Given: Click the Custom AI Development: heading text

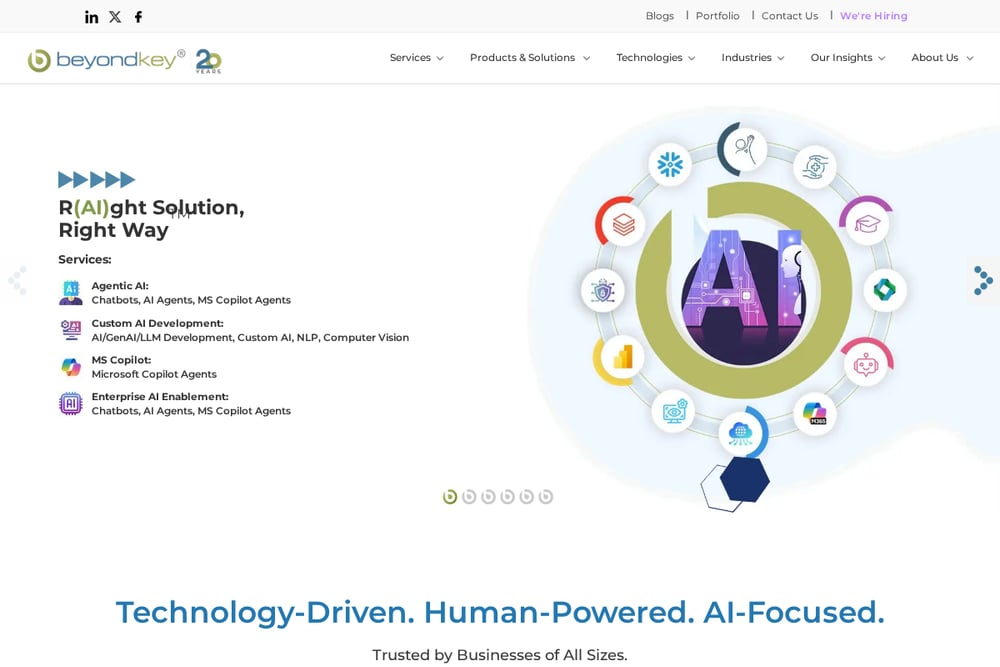Looking at the screenshot, I should (x=158, y=323).
